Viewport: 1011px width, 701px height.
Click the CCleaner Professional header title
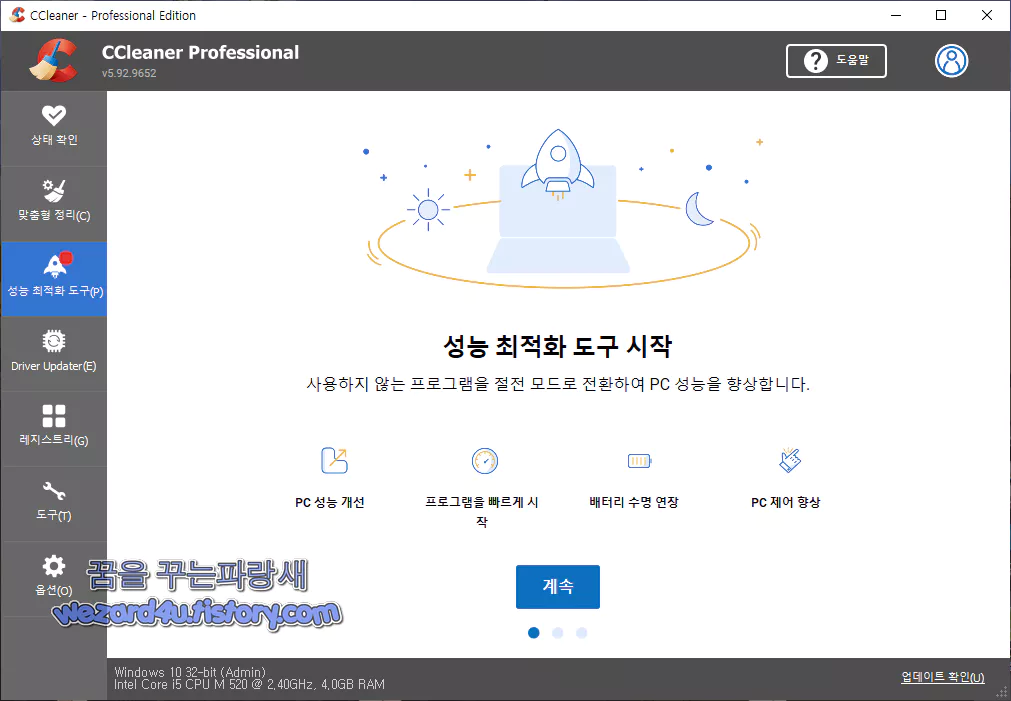200,52
